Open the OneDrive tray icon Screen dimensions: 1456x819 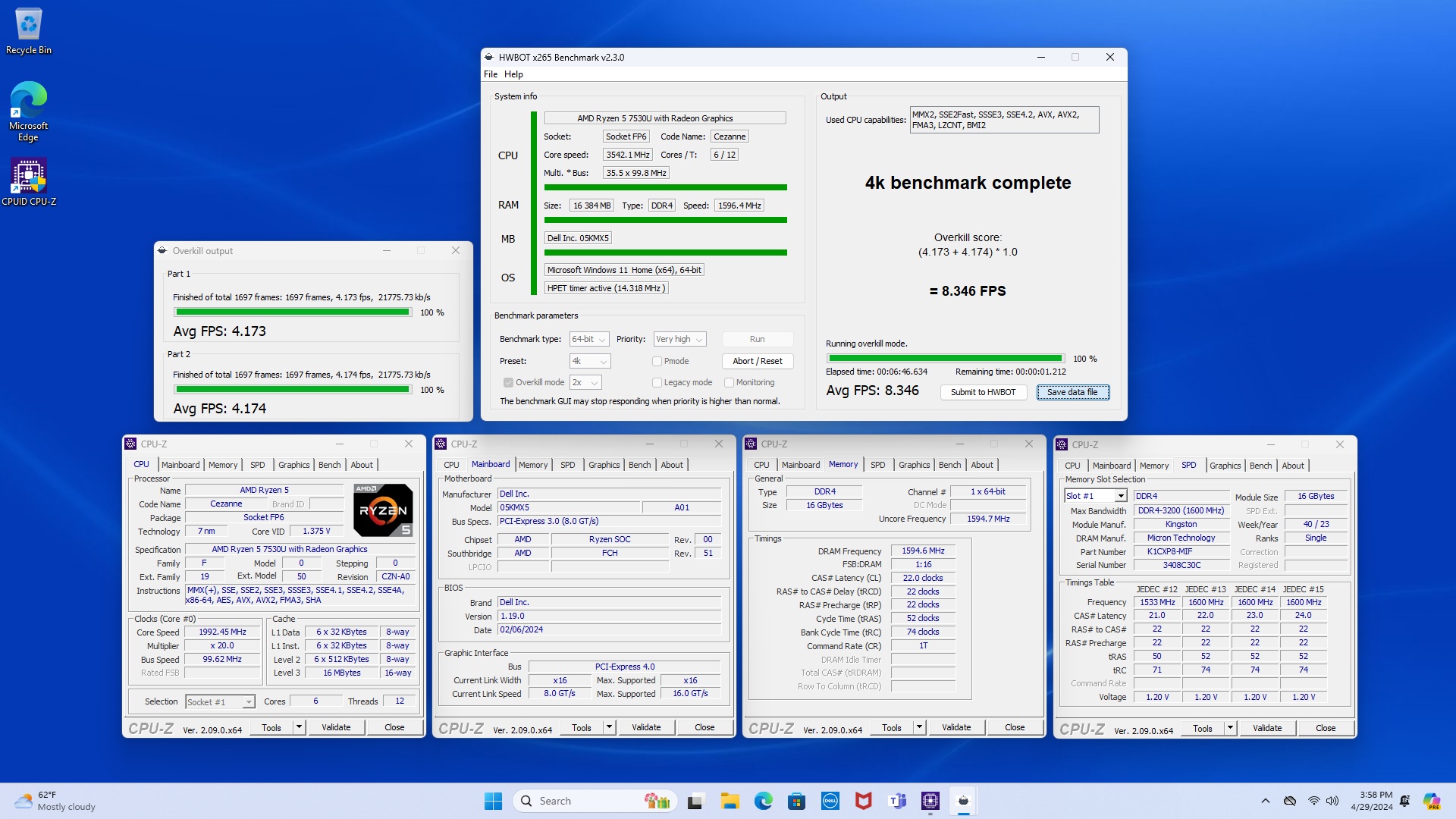tap(1290, 801)
